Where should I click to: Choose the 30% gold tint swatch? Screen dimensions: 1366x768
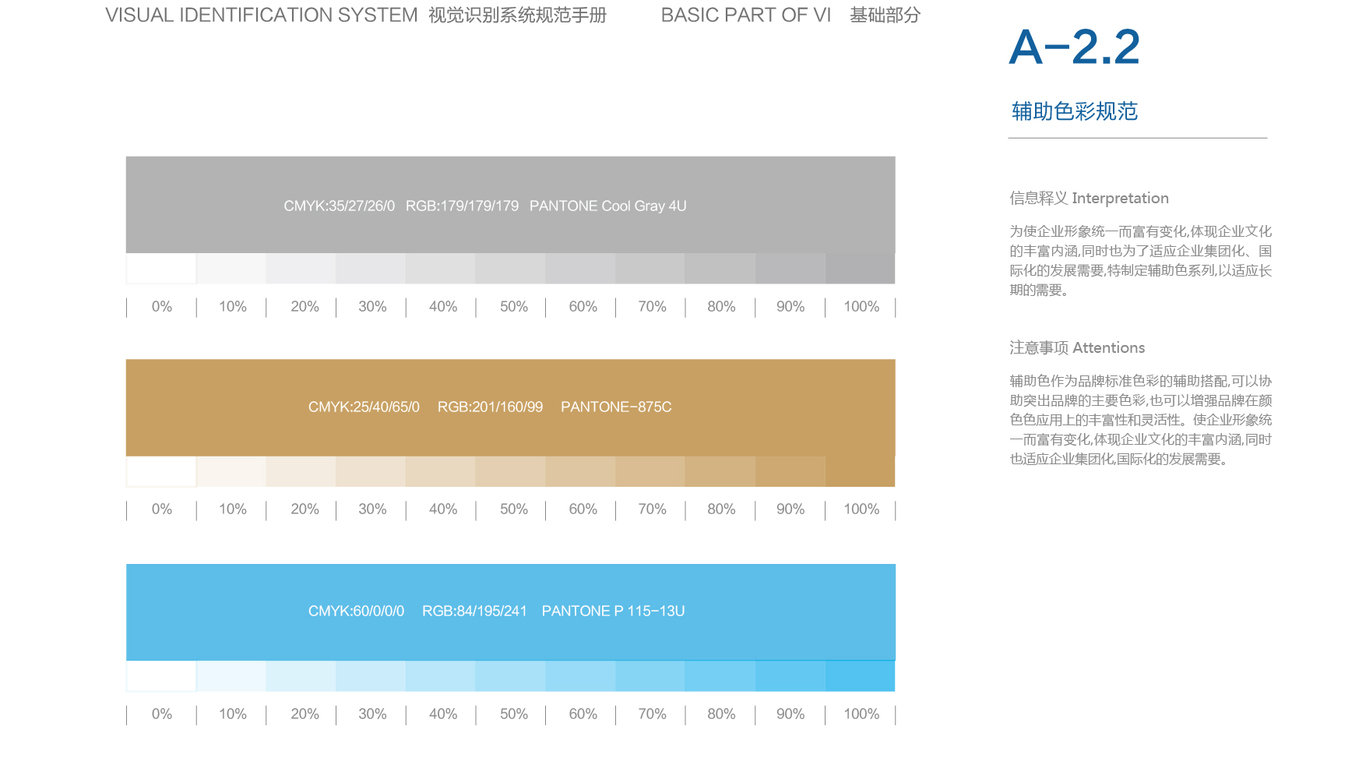[x=371, y=471]
